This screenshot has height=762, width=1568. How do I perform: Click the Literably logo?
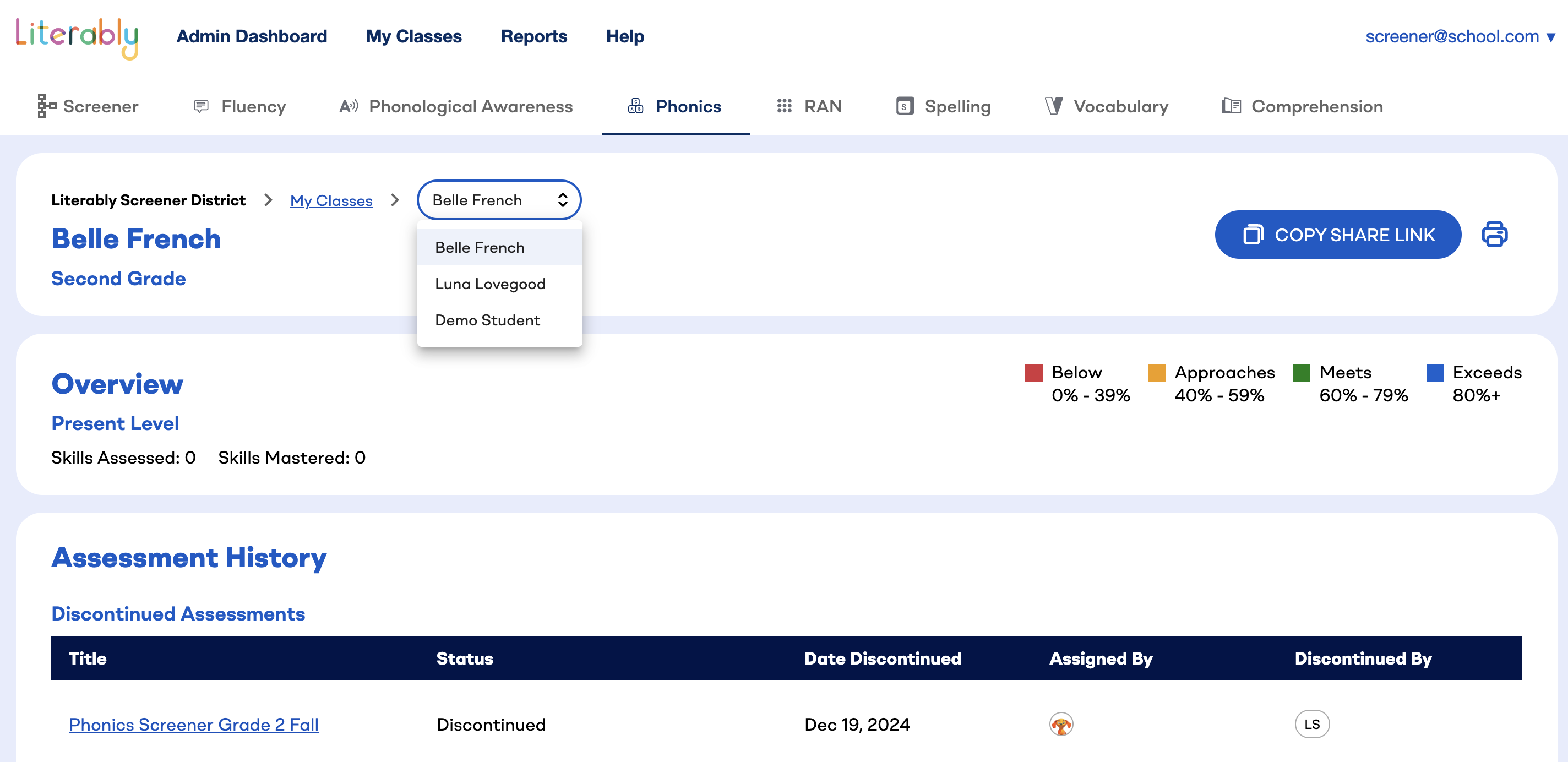click(x=77, y=38)
